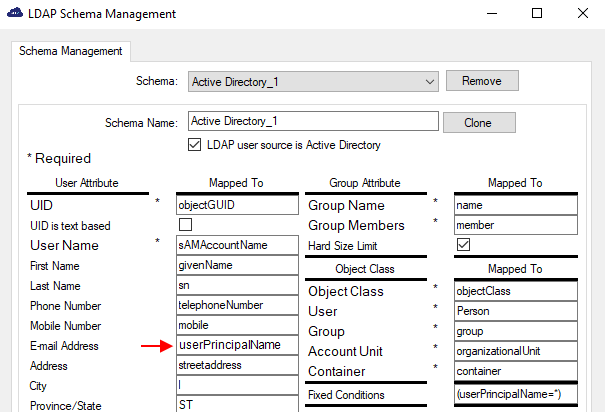The image size is (605, 412).
Task: Click the Account Unit field organizationalUnit
Action: click(x=515, y=351)
